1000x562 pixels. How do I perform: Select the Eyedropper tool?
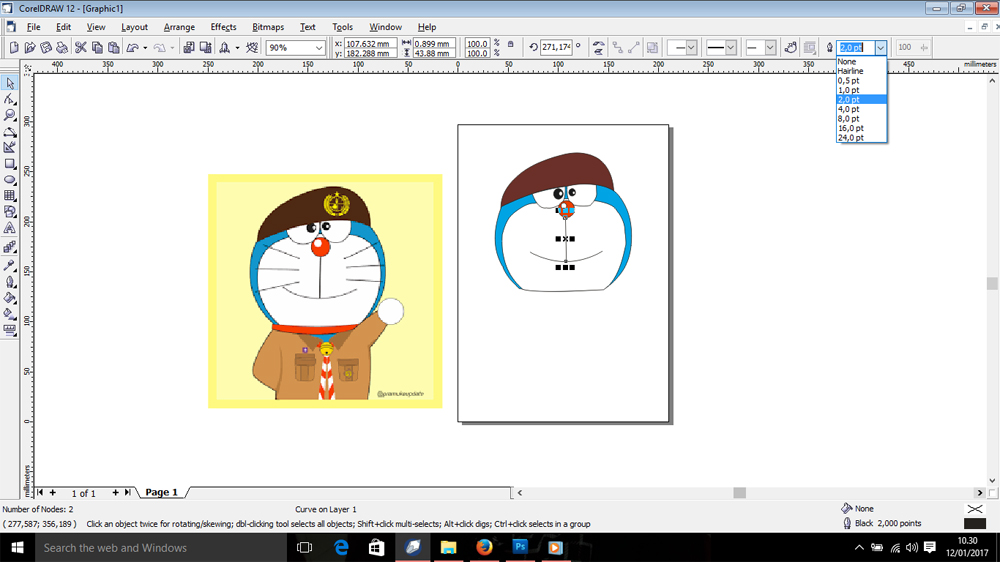tap(10, 265)
